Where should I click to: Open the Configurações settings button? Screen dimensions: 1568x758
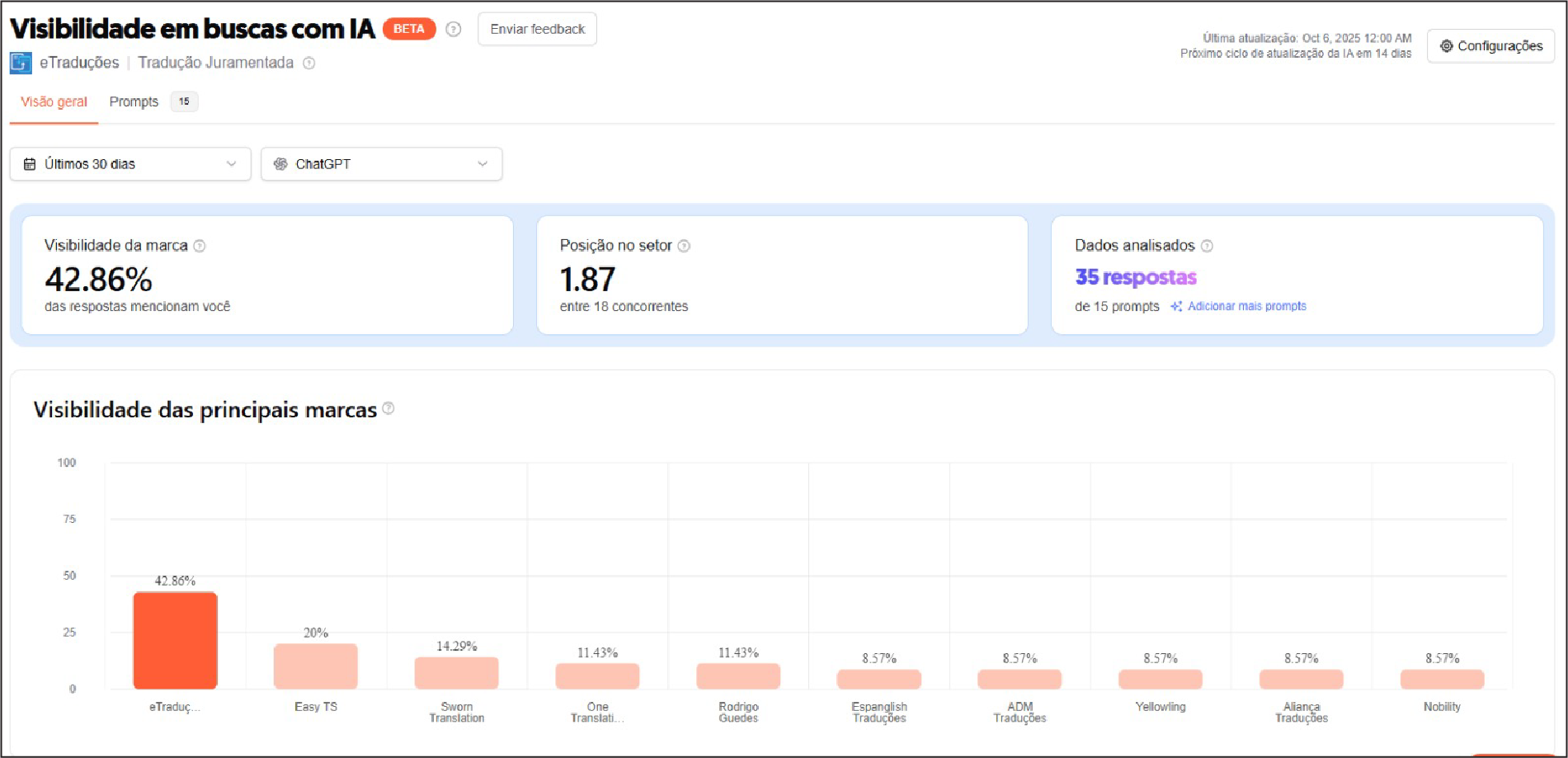pos(1490,46)
